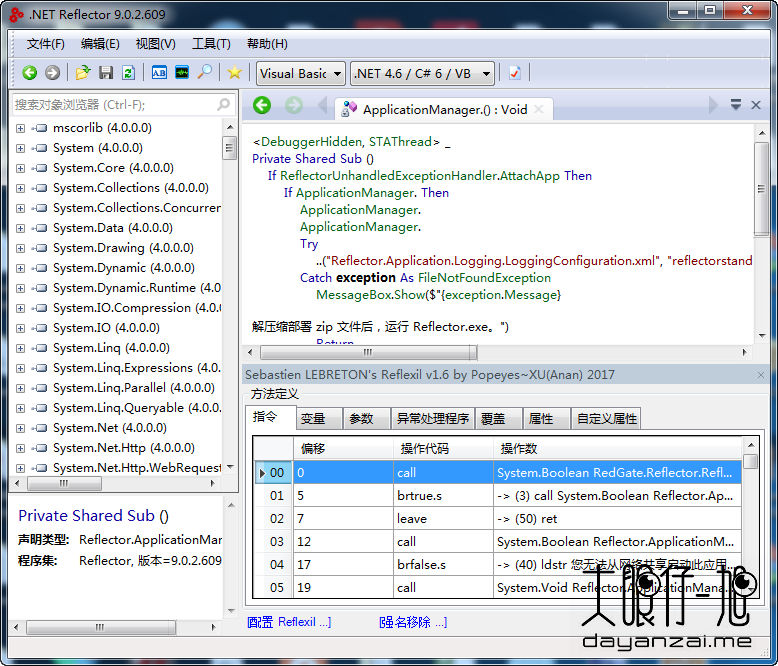Expand the System.Net.Http (4.0.0.0) node
Screen dimensions: 778x666
pos(20,448)
